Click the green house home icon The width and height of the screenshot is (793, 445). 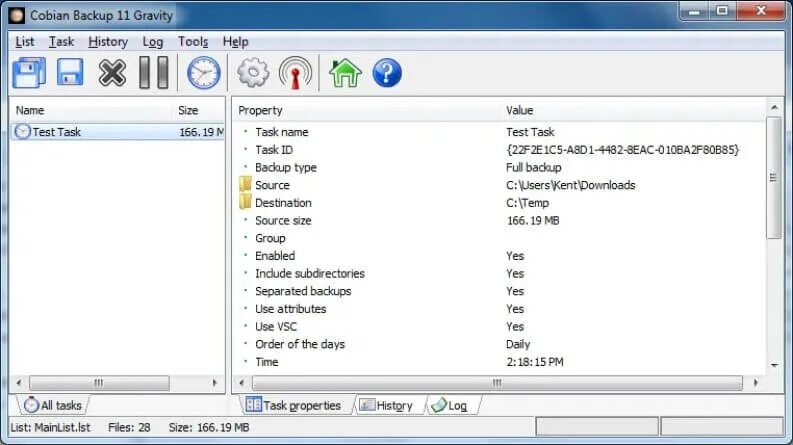[x=345, y=73]
